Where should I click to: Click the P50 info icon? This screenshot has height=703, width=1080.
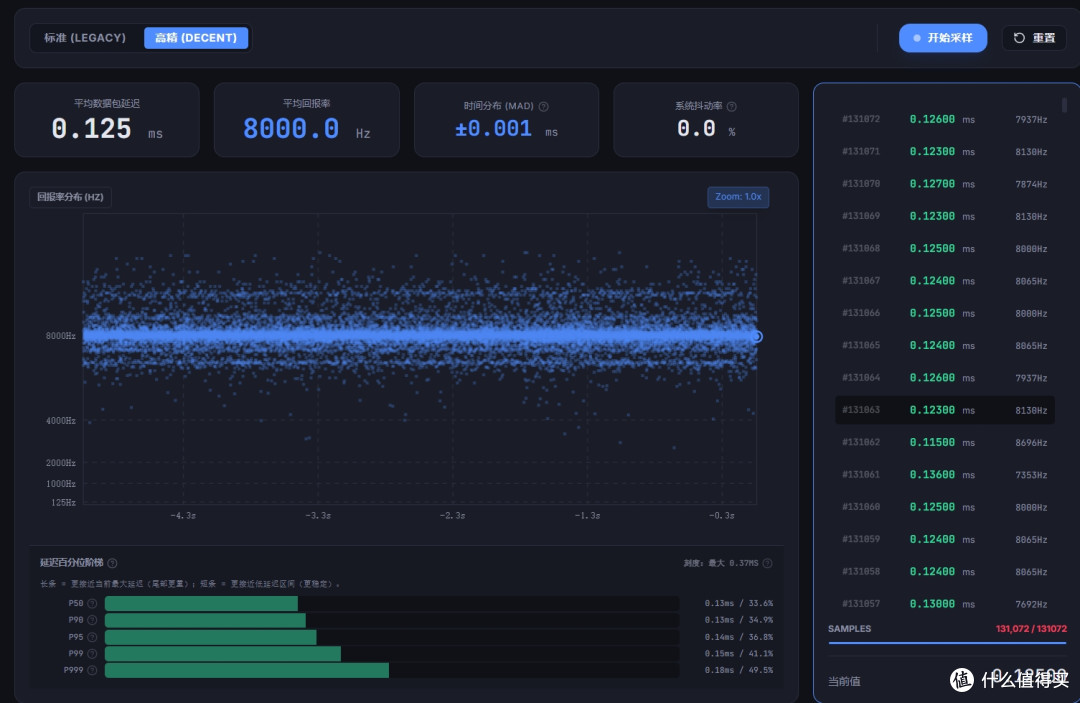[x=92, y=603]
